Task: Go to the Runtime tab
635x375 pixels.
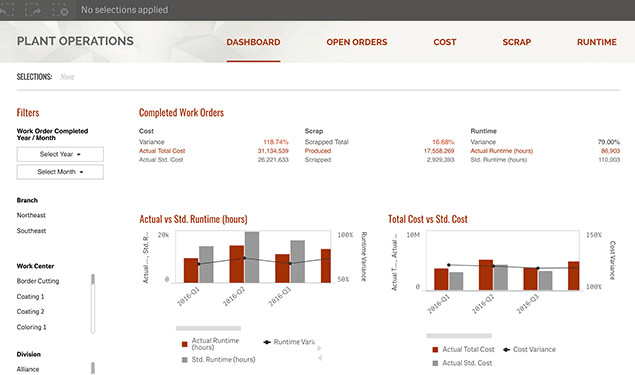Action: [x=597, y=42]
